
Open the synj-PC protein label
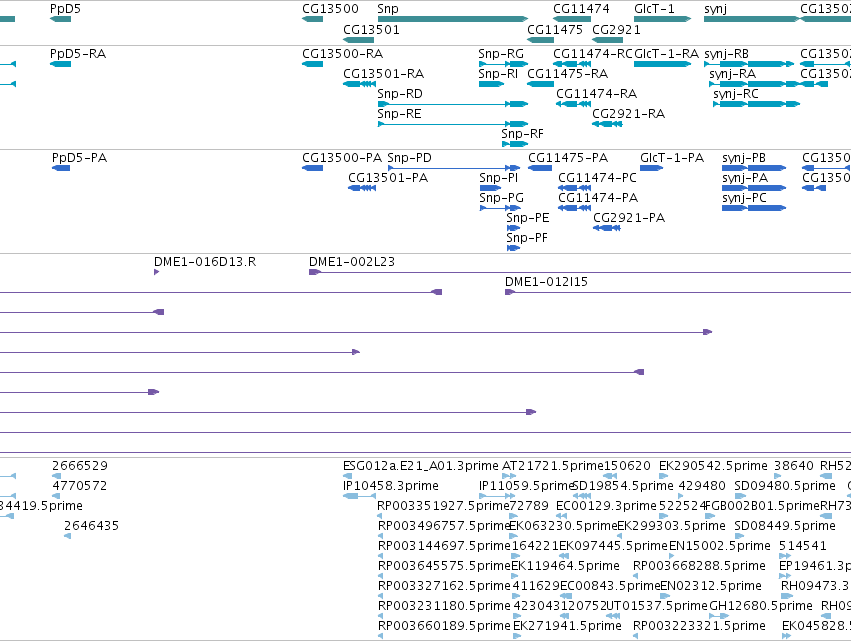(x=744, y=199)
